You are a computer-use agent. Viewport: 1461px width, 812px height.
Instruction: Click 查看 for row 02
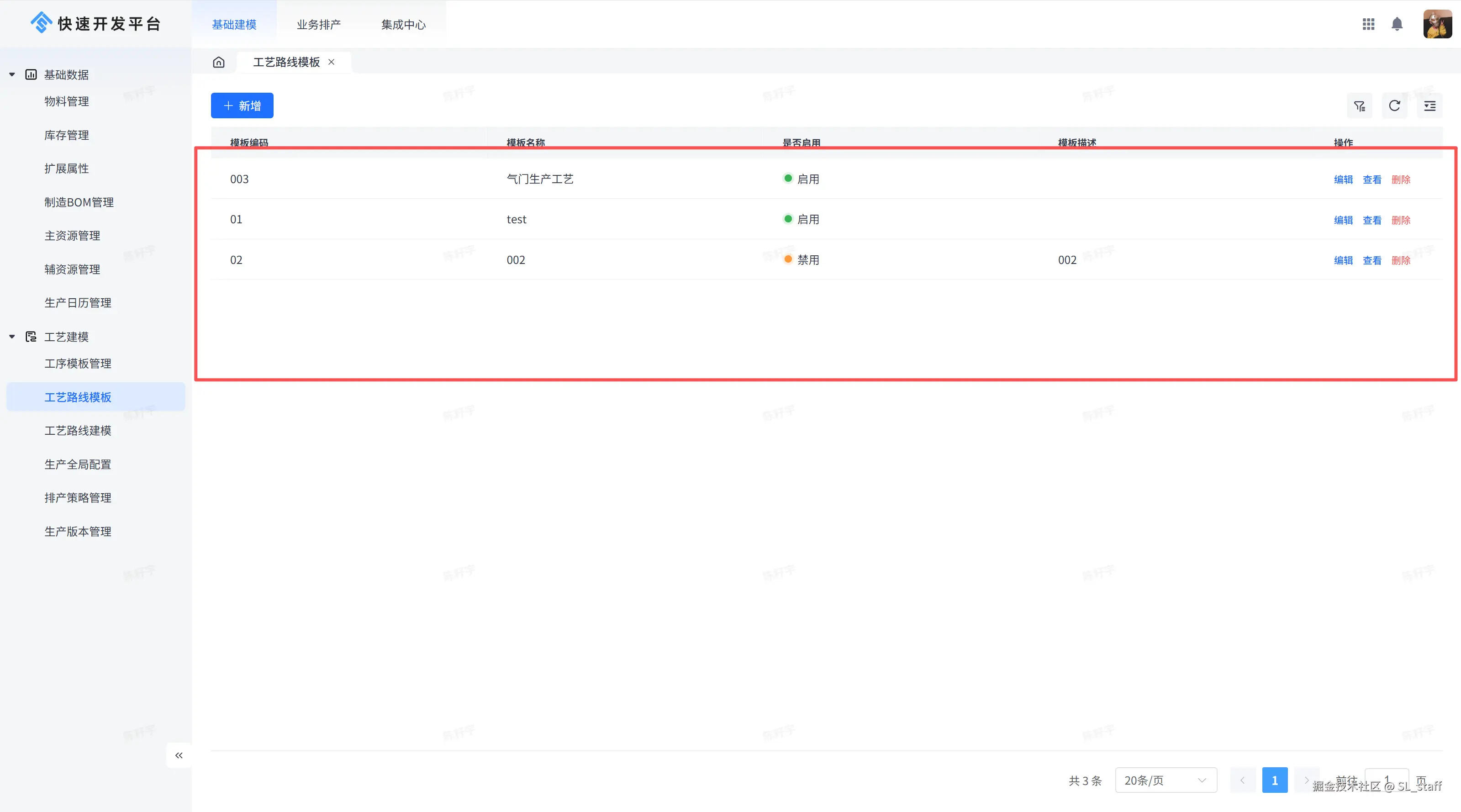click(x=1372, y=260)
